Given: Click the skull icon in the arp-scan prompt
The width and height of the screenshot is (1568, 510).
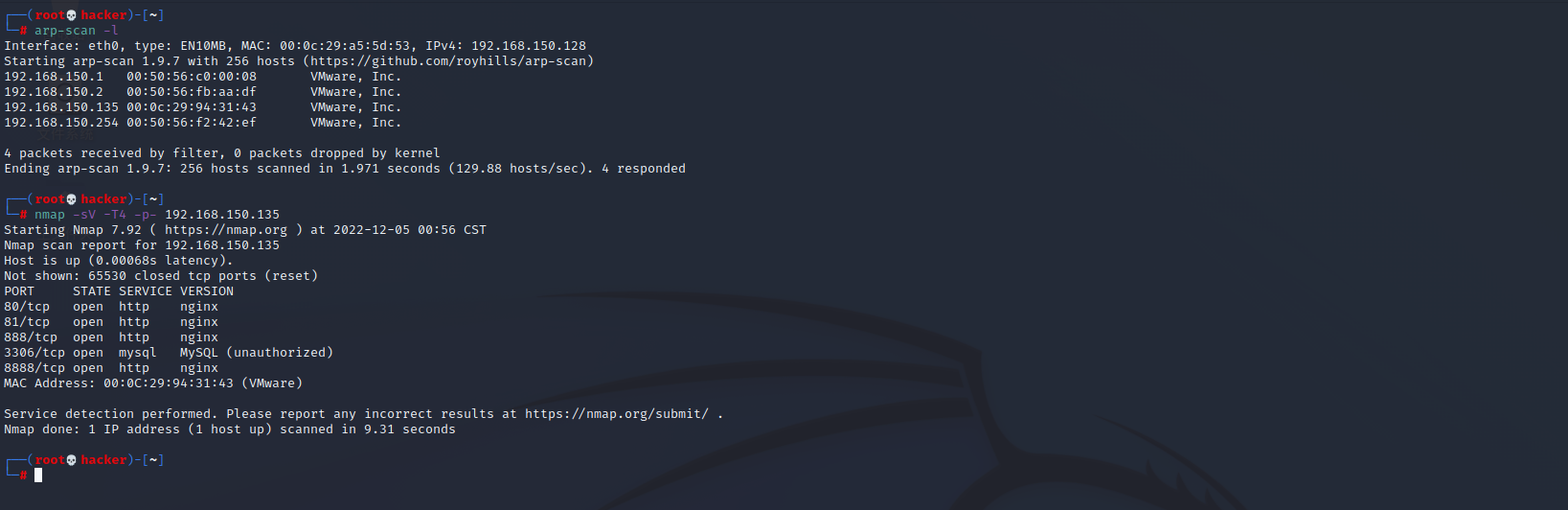Looking at the screenshot, I should pyautogui.click(x=72, y=15).
